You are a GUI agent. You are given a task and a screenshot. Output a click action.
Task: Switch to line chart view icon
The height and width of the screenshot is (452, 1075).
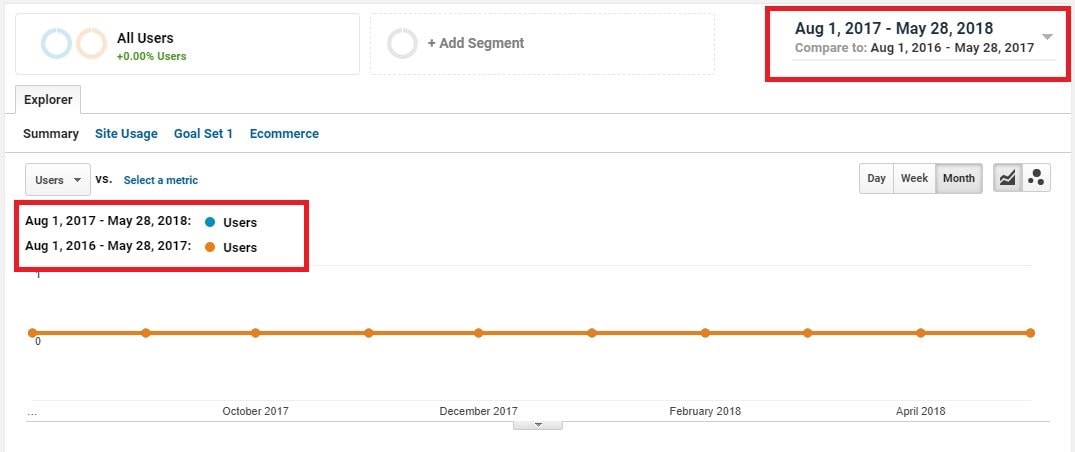tap(1007, 178)
